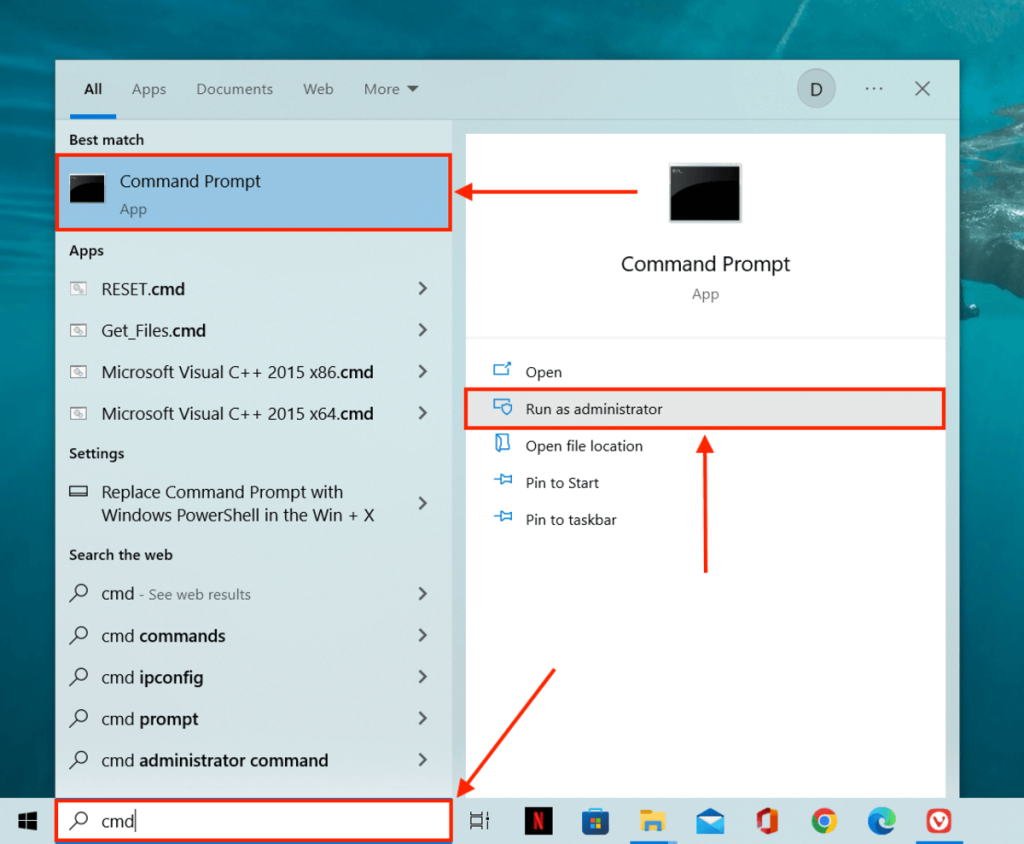Open Microsoft Store from the taskbar
The height and width of the screenshot is (844, 1024).
pyautogui.click(x=596, y=821)
